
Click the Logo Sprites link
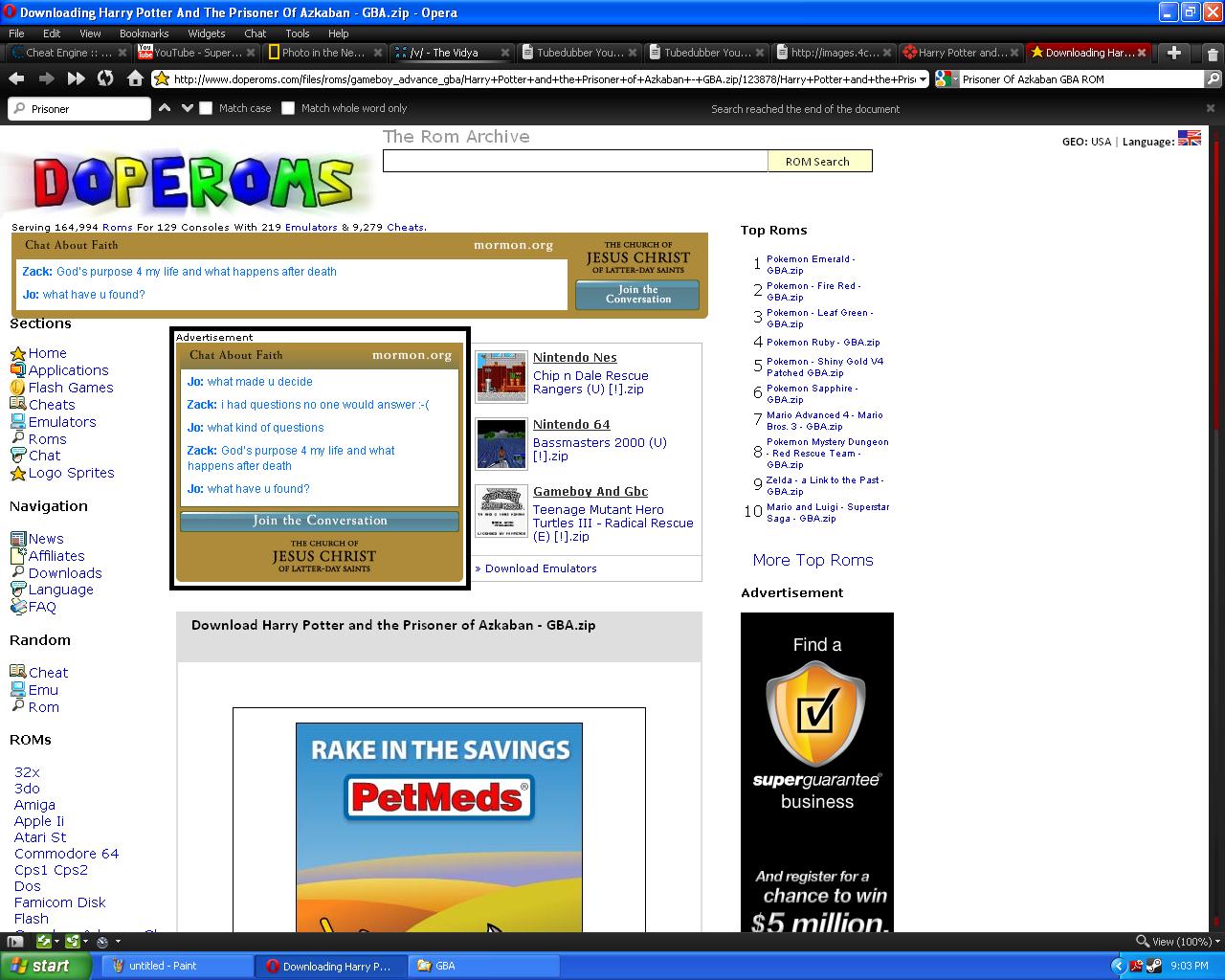(x=71, y=473)
